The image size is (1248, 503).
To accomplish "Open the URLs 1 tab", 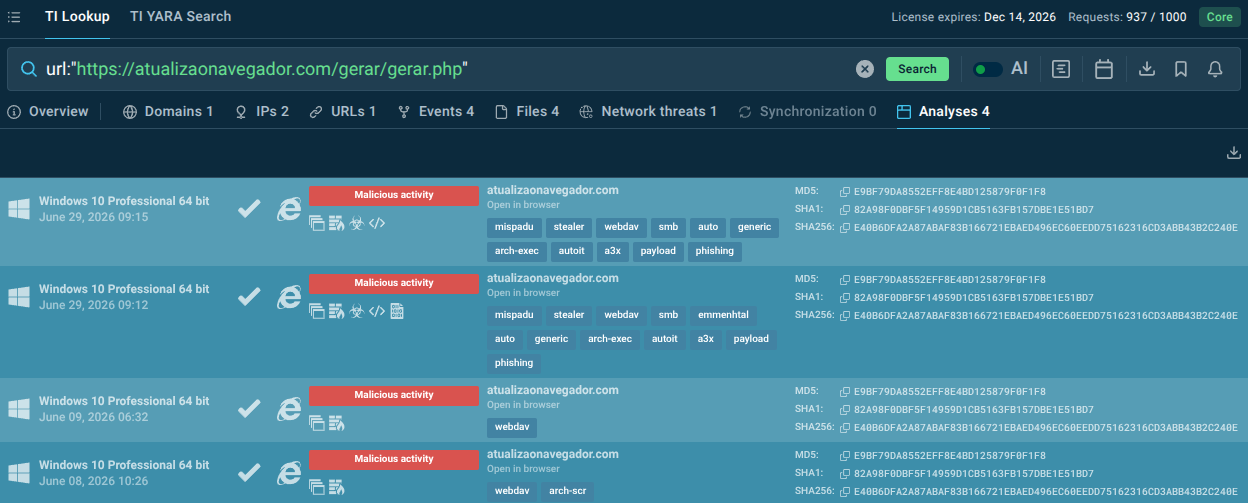I will coord(342,112).
